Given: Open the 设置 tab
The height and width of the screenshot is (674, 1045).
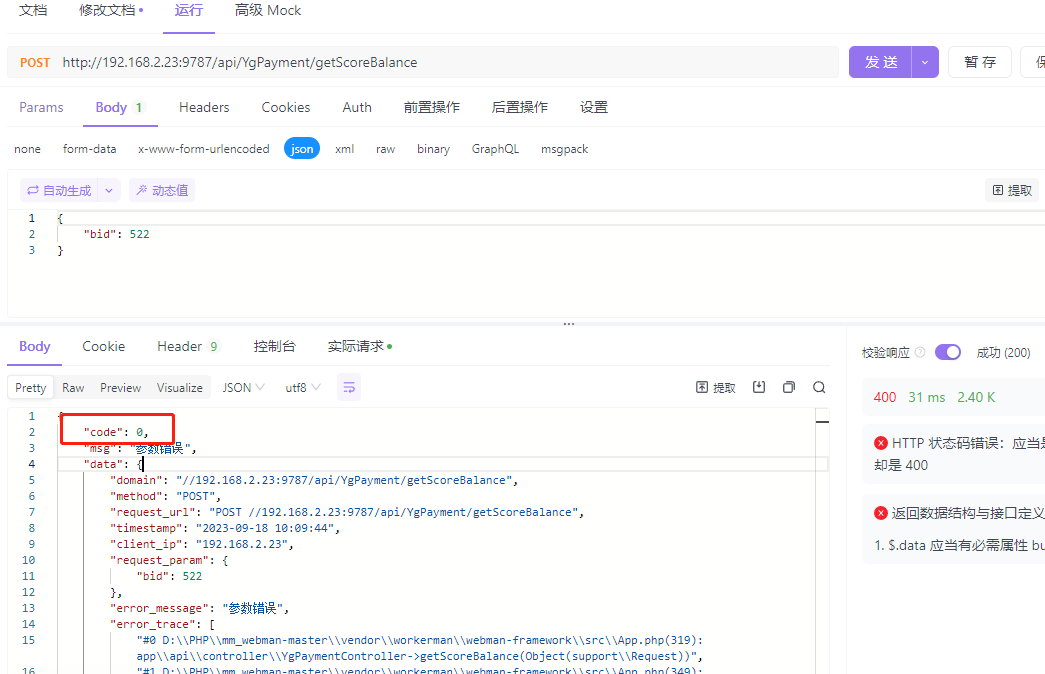Looking at the screenshot, I should (594, 107).
